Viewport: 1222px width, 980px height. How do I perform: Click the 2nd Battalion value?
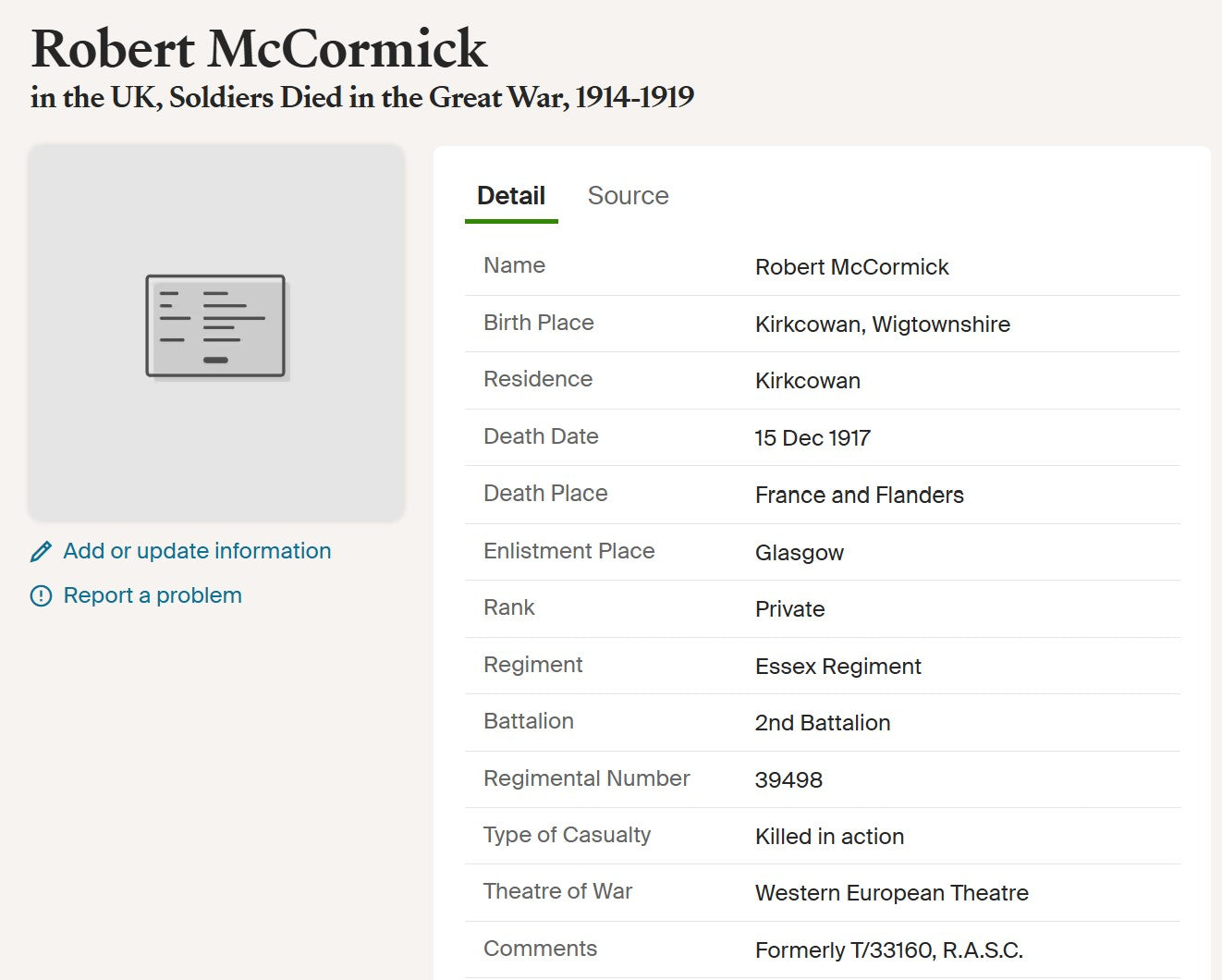point(823,723)
